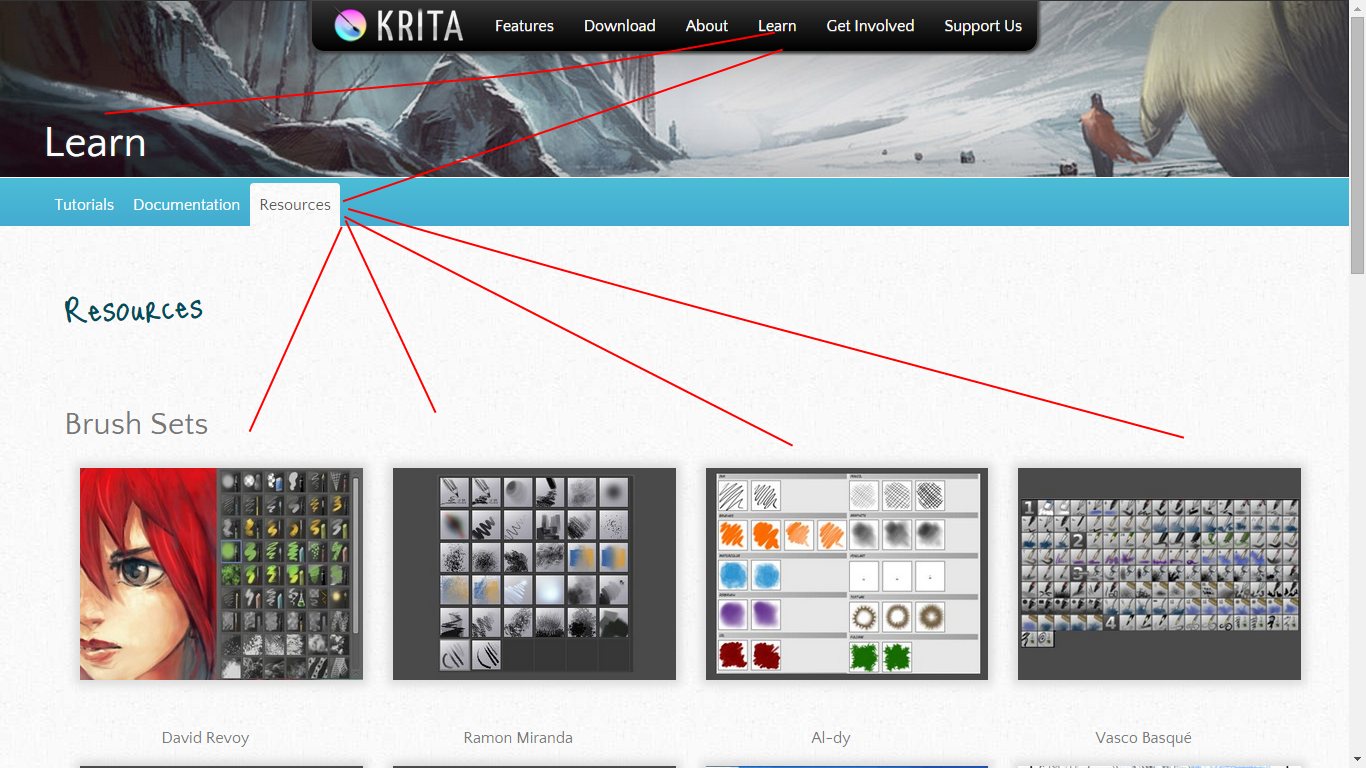Open the Get Involved page
1366x768 pixels.
pyautogui.click(x=870, y=26)
